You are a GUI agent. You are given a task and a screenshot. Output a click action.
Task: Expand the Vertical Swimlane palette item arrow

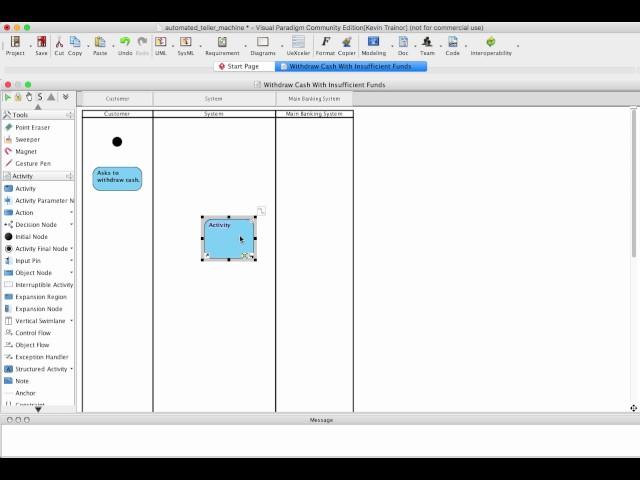pyautogui.click(x=71, y=320)
